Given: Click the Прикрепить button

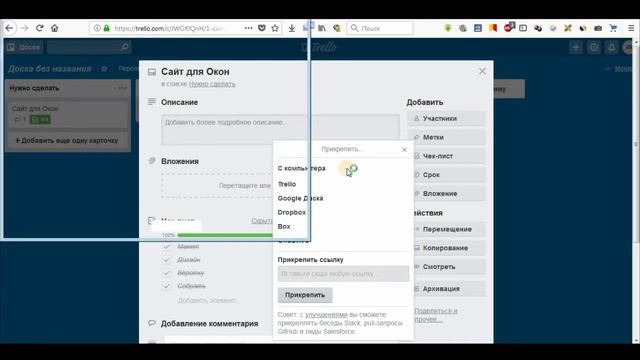Looking at the screenshot, I should [305, 295].
